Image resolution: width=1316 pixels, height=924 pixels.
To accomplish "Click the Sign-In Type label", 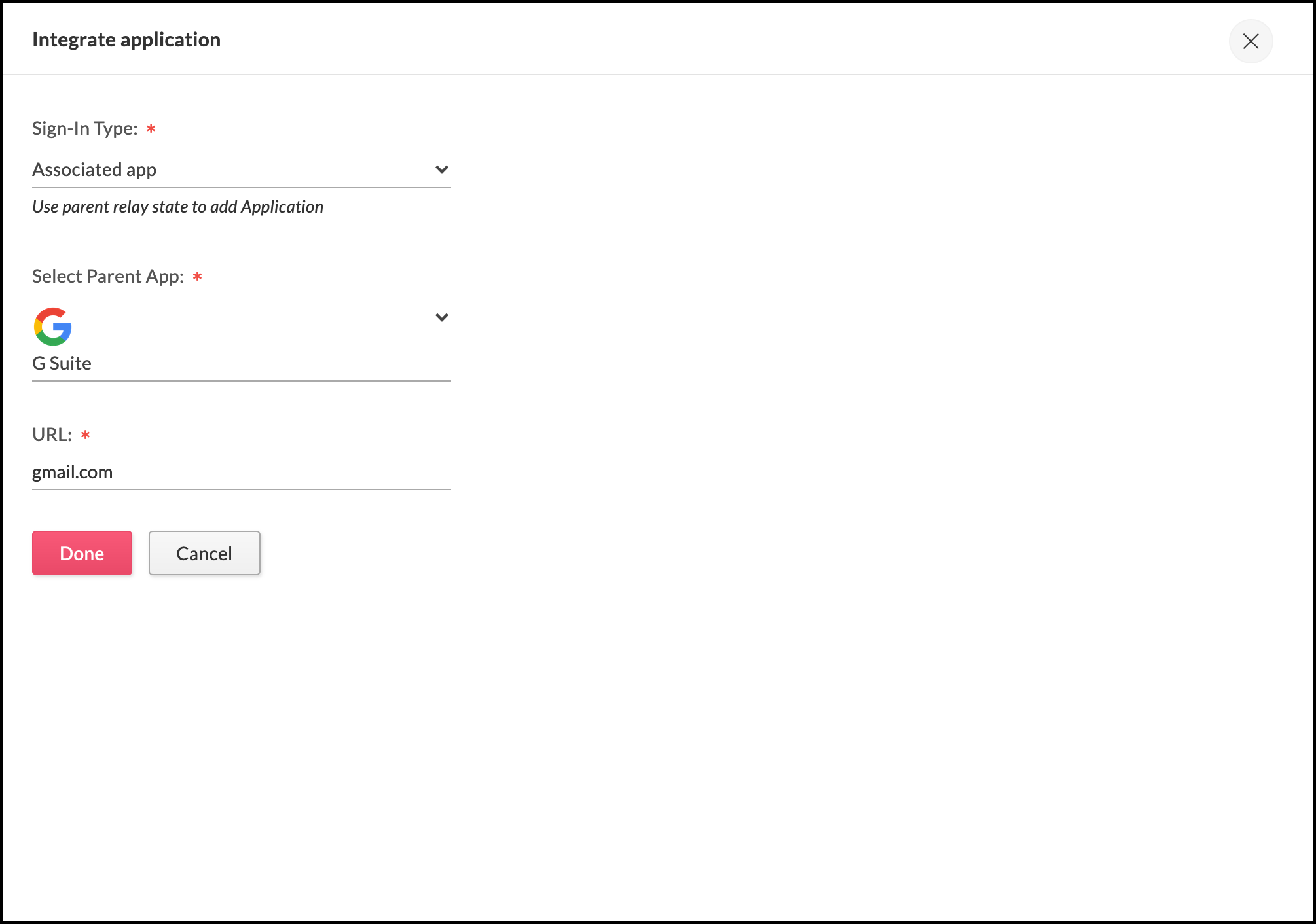I will tap(85, 128).
